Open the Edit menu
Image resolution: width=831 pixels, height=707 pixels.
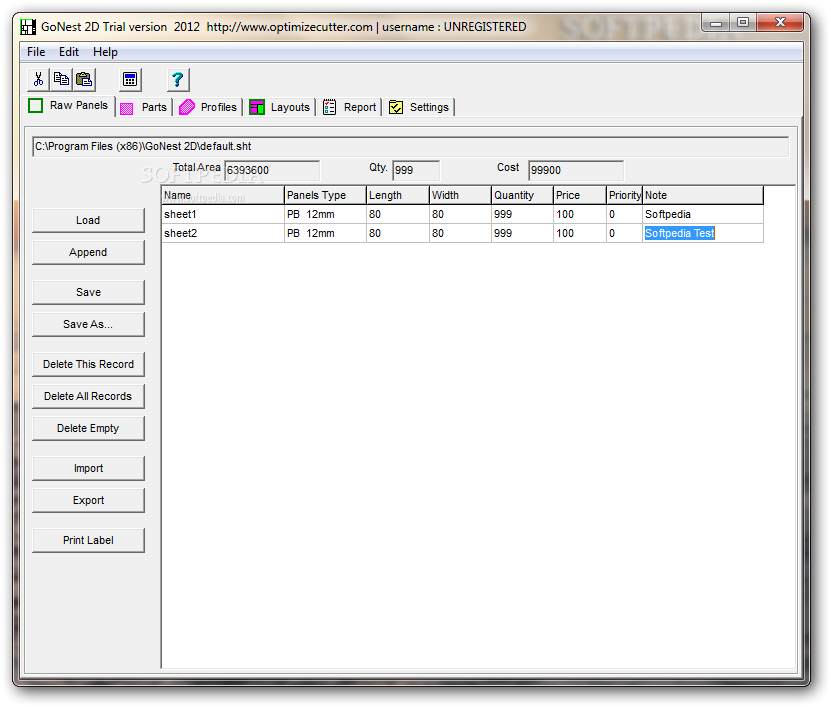coord(69,52)
